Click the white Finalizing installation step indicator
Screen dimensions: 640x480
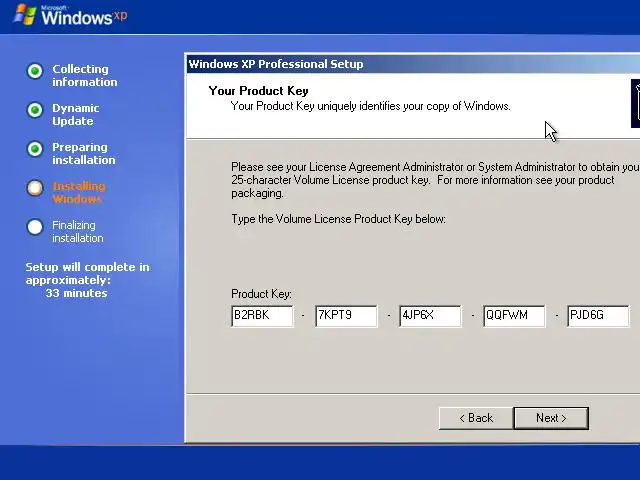[35, 227]
